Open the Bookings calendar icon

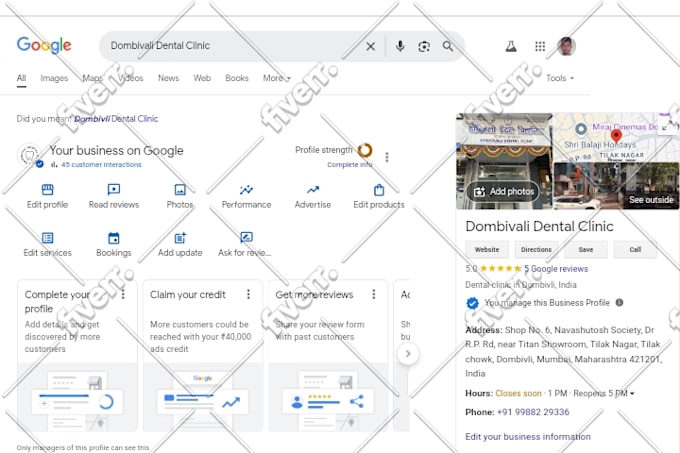click(114, 238)
